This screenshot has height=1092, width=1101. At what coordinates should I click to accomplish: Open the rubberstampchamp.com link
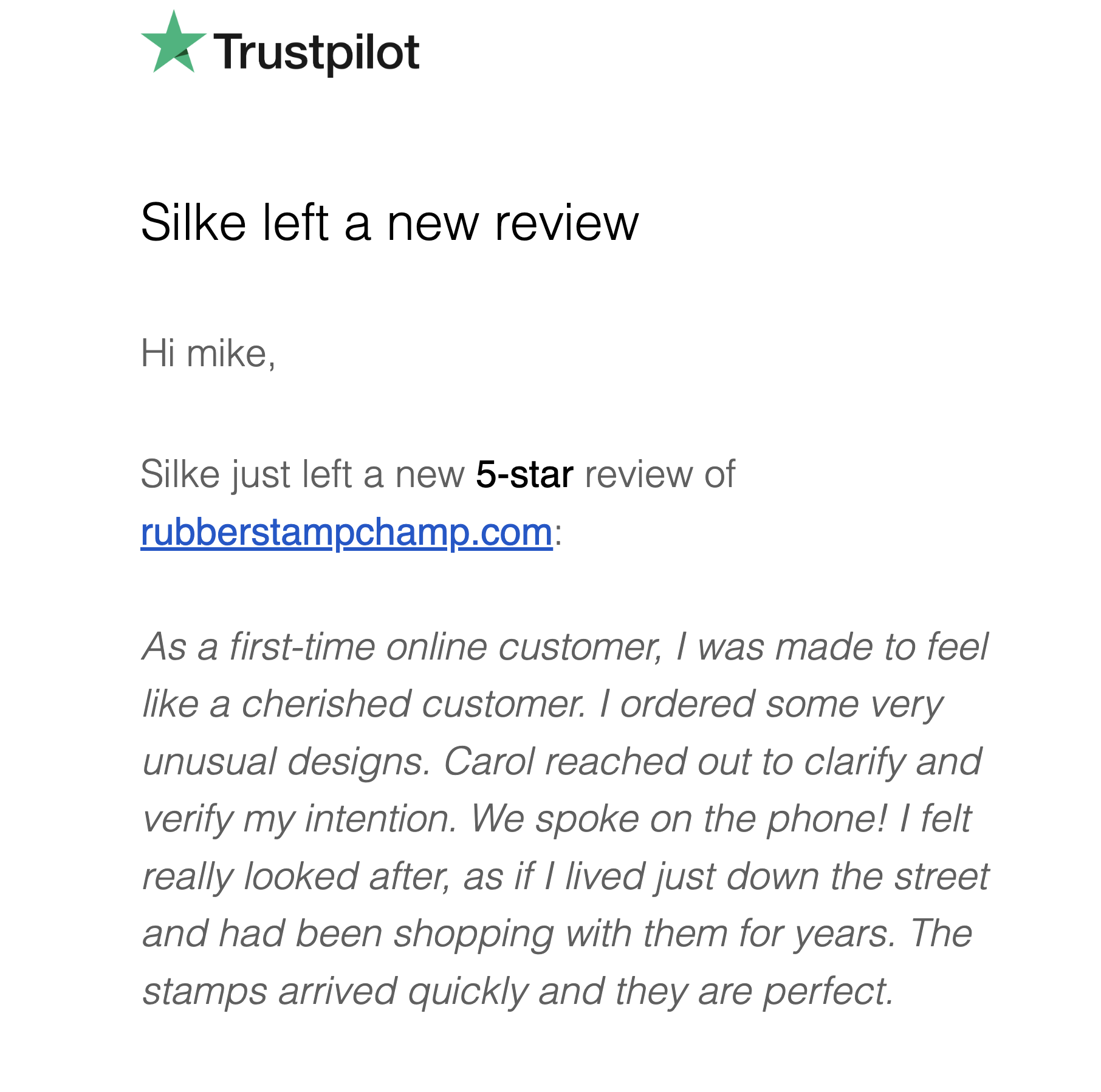pyautogui.click(x=346, y=532)
